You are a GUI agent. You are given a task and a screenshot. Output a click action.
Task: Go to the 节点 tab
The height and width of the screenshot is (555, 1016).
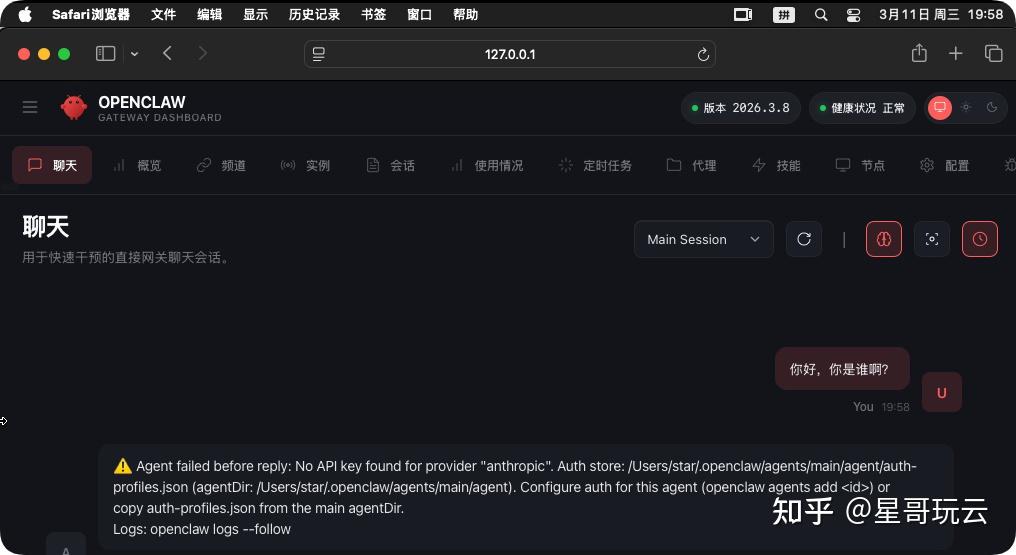(860, 166)
